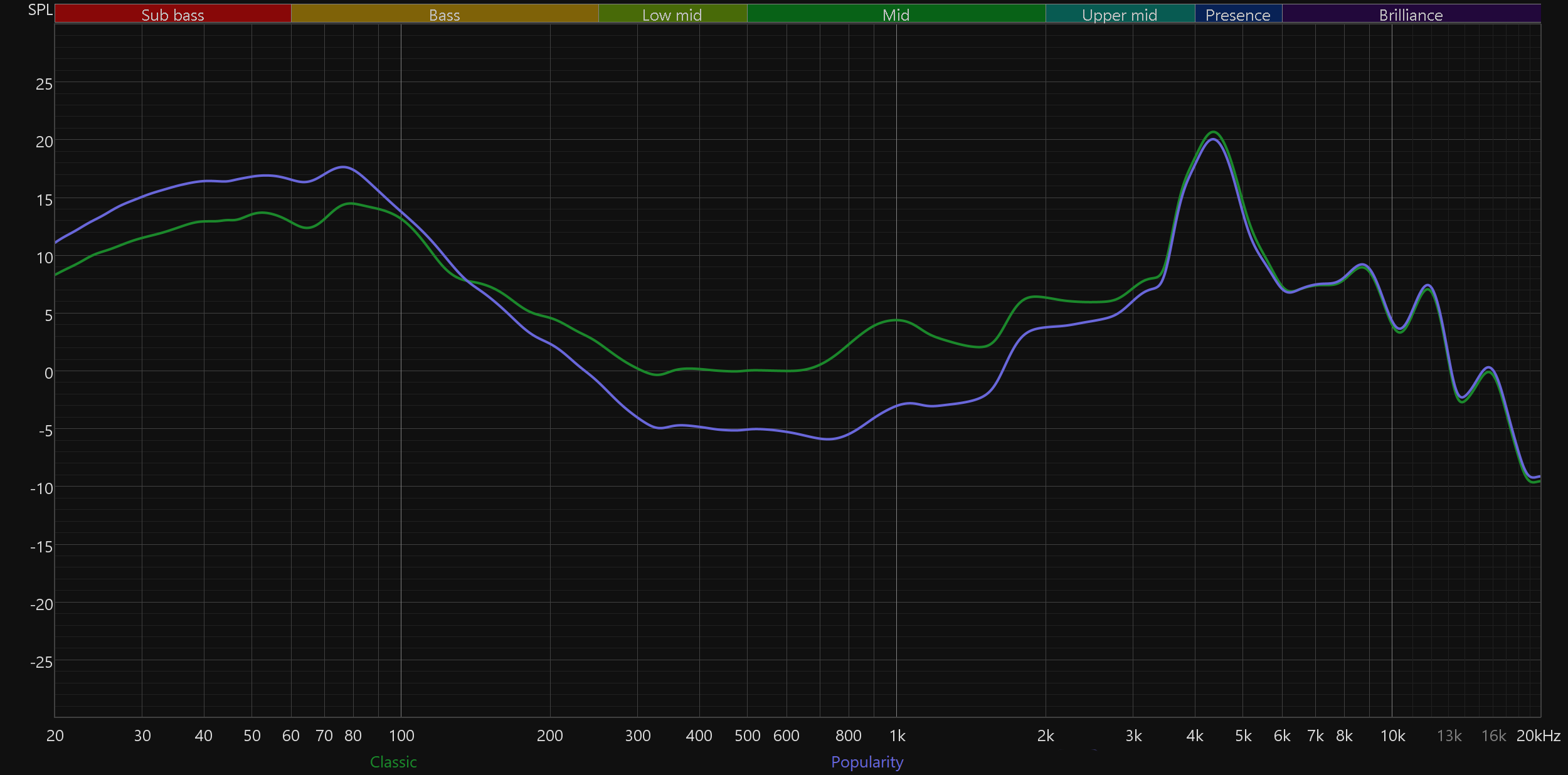
Task: Select the Bass frequency band header
Action: coord(444,14)
